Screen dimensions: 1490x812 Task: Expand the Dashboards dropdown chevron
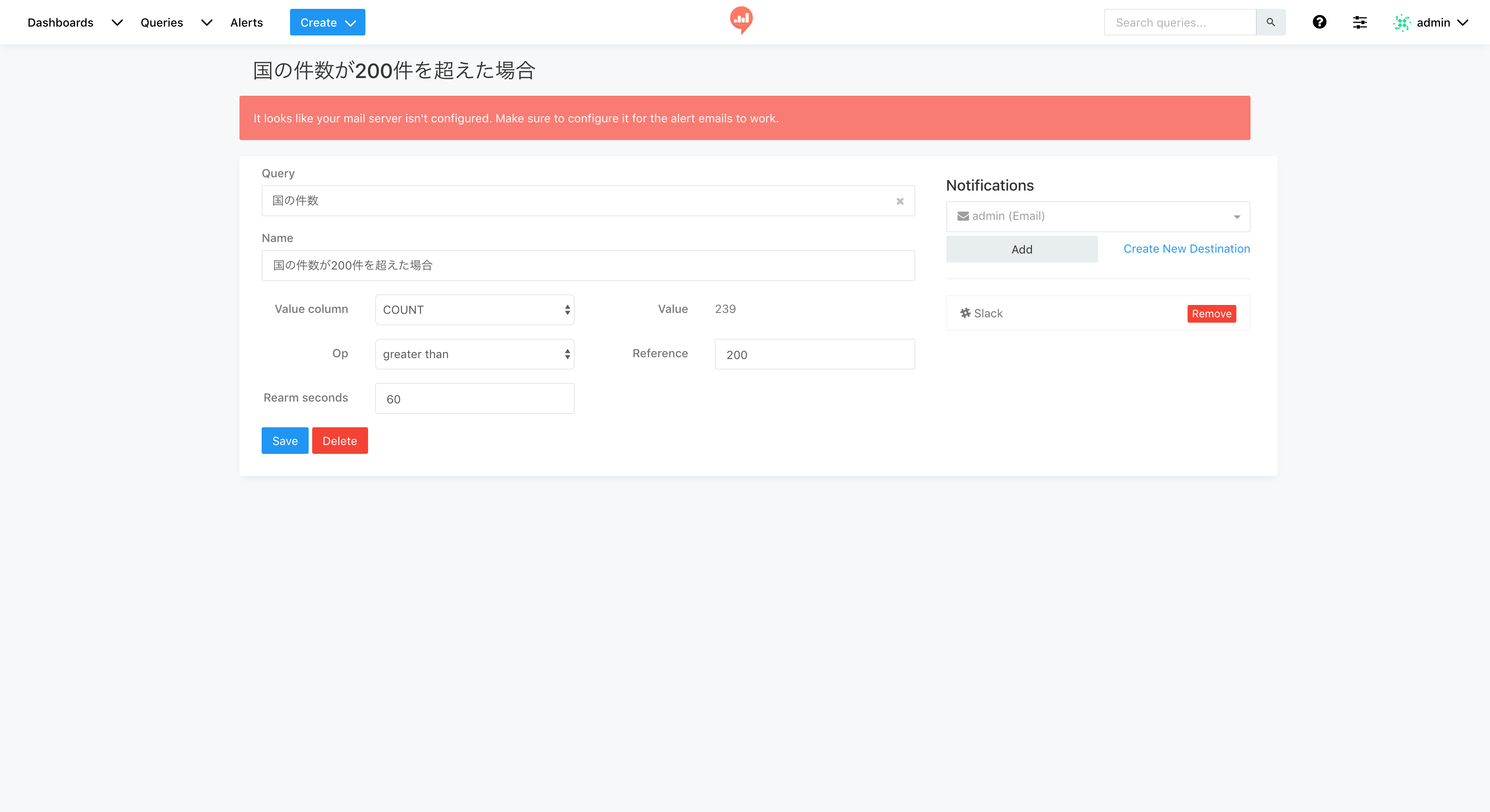click(117, 23)
